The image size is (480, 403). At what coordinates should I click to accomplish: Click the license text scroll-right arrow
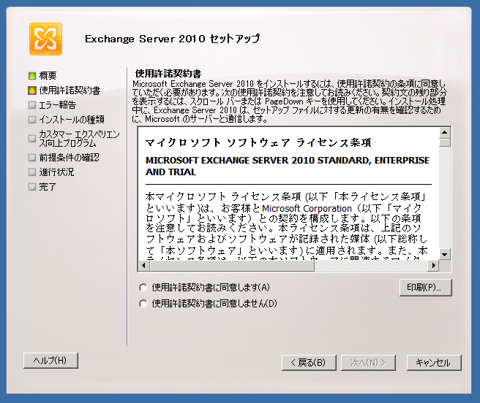pos(433,266)
